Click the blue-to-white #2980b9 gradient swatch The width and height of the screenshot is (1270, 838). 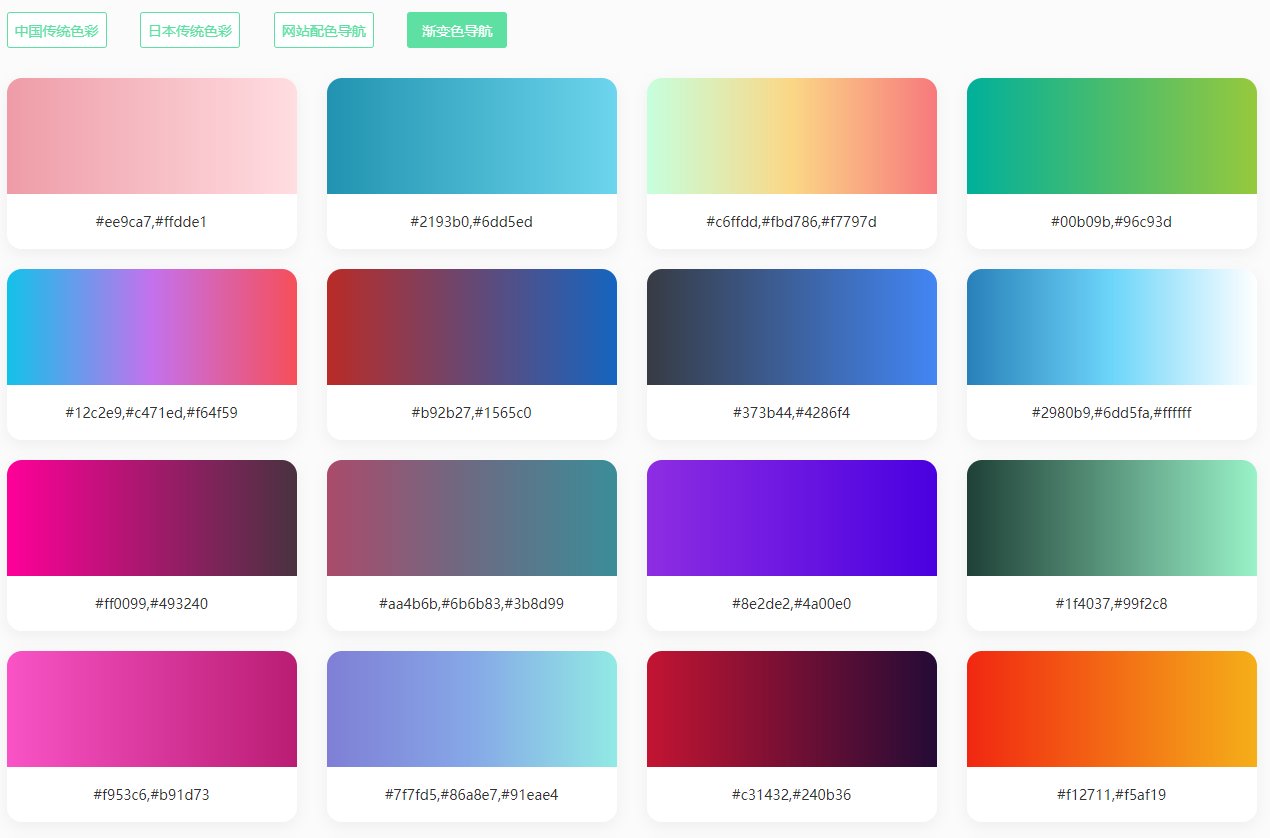[x=1112, y=327]
